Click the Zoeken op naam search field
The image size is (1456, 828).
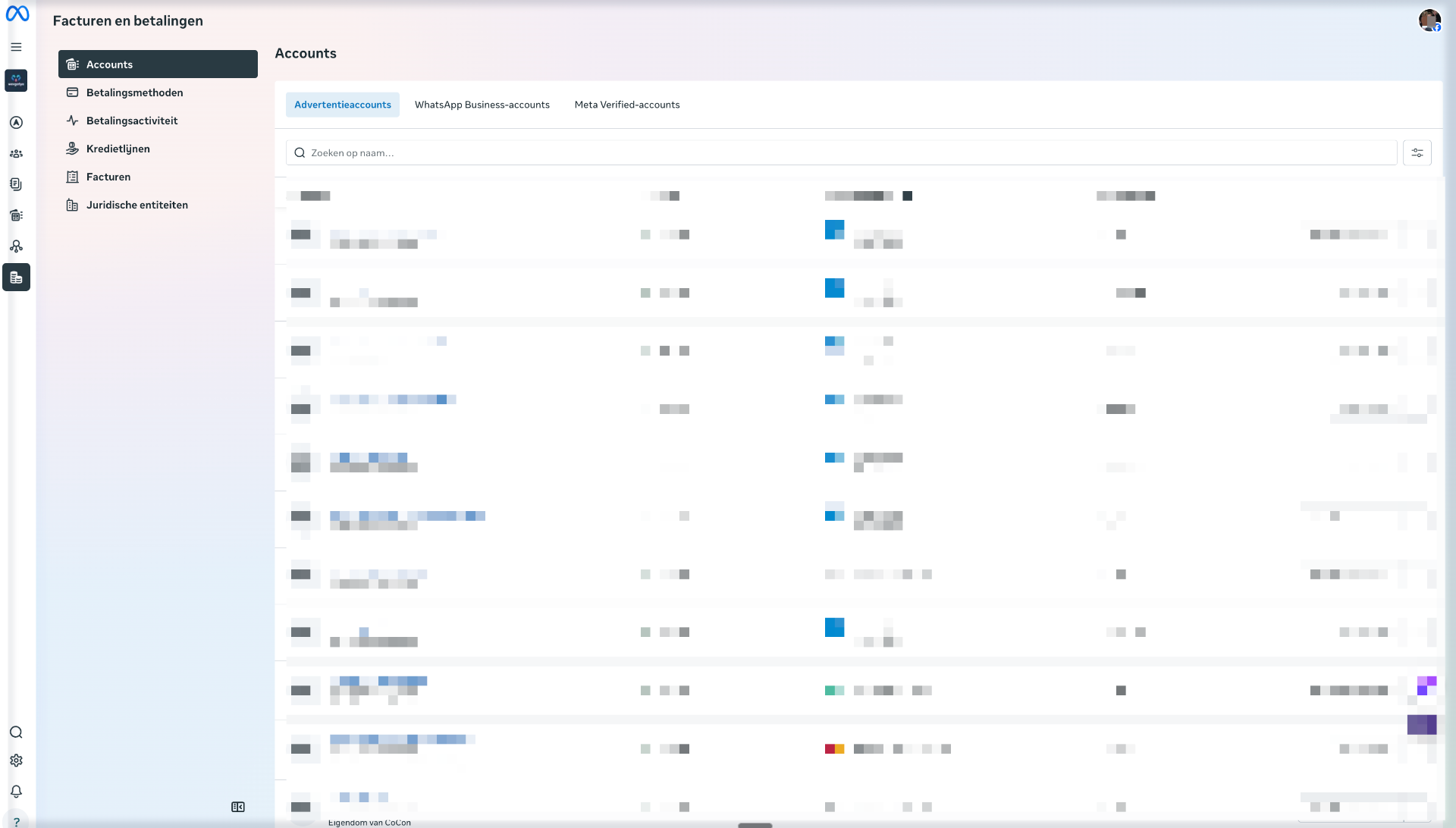click(841, 153)
